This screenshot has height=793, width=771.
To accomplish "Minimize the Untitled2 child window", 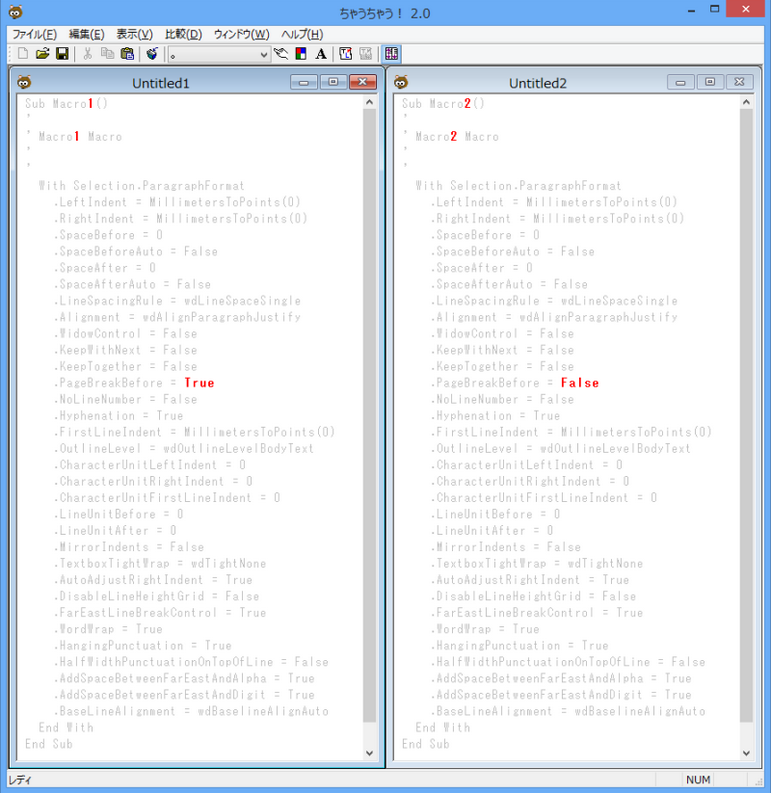I will 681,82.
